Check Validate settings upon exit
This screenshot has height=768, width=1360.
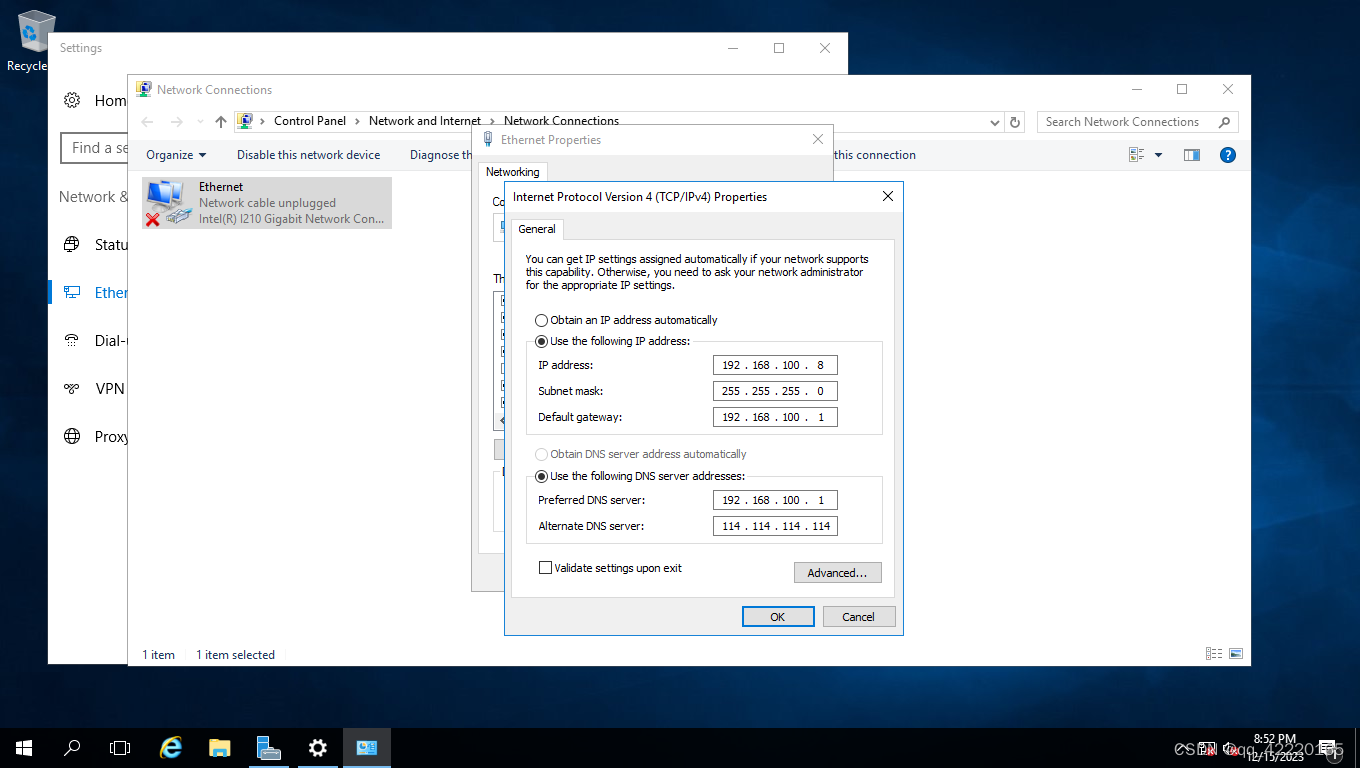(546, 567)
